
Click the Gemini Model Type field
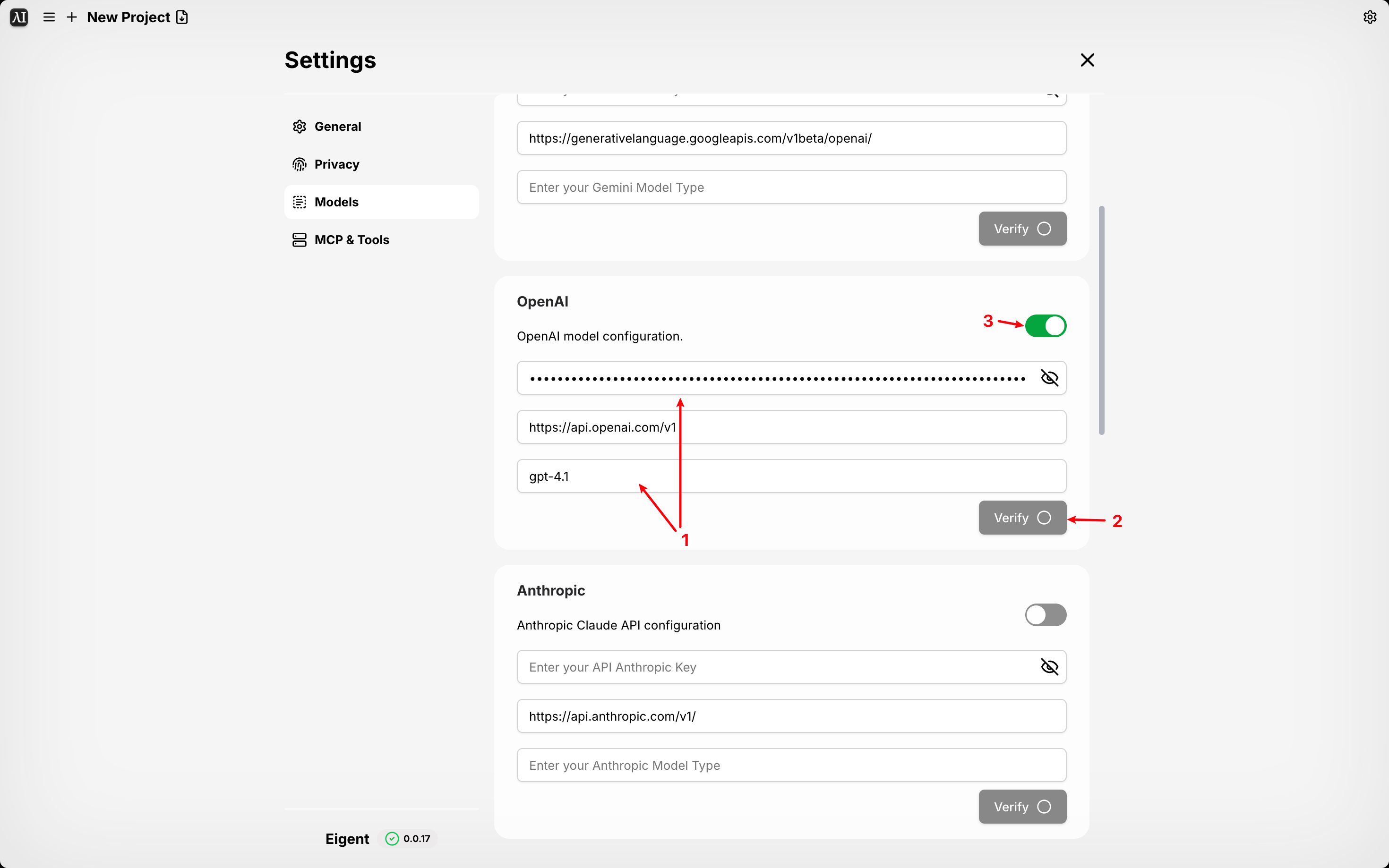pos(791,187)
